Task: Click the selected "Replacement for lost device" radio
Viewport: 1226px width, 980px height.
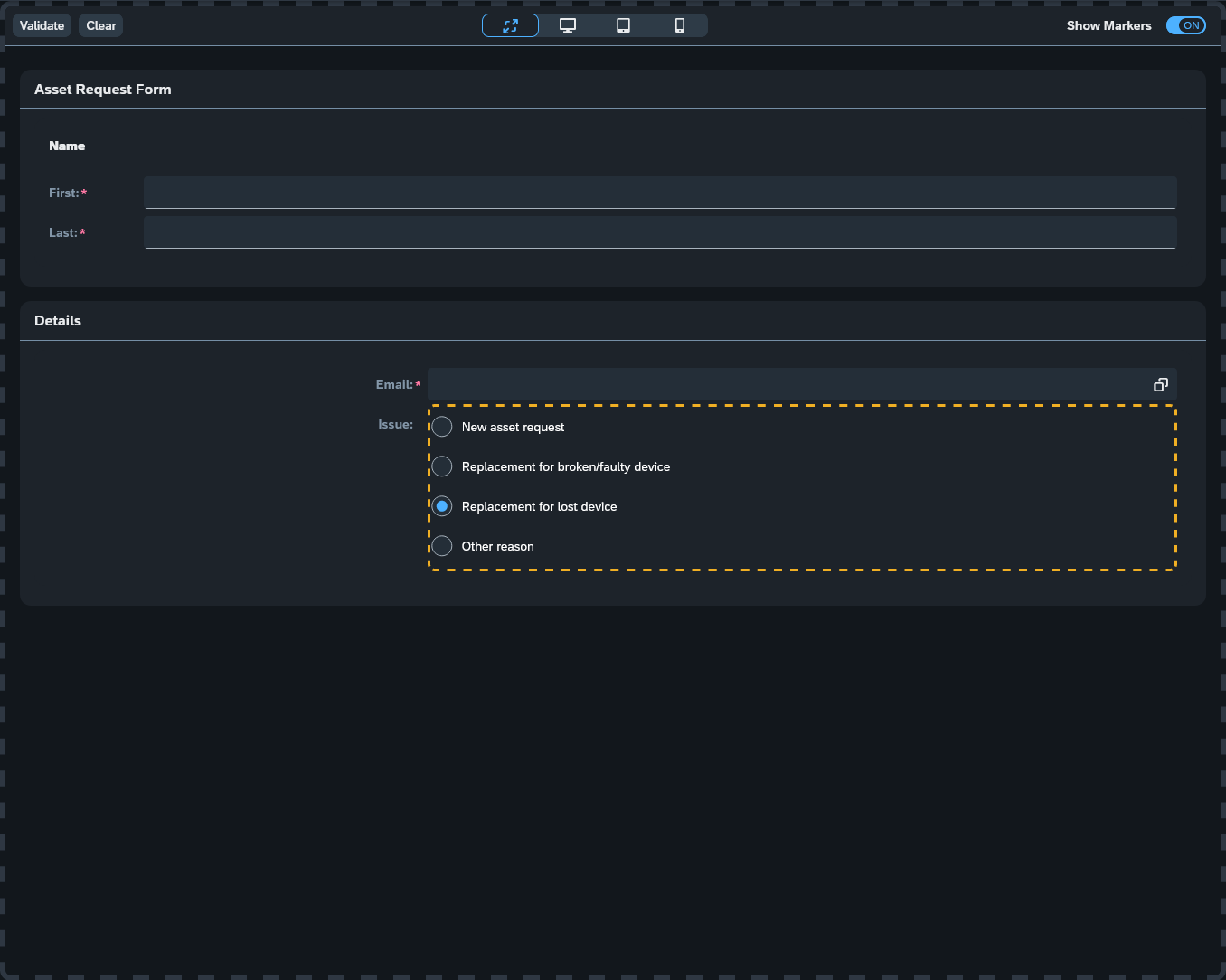Action: 441,505
